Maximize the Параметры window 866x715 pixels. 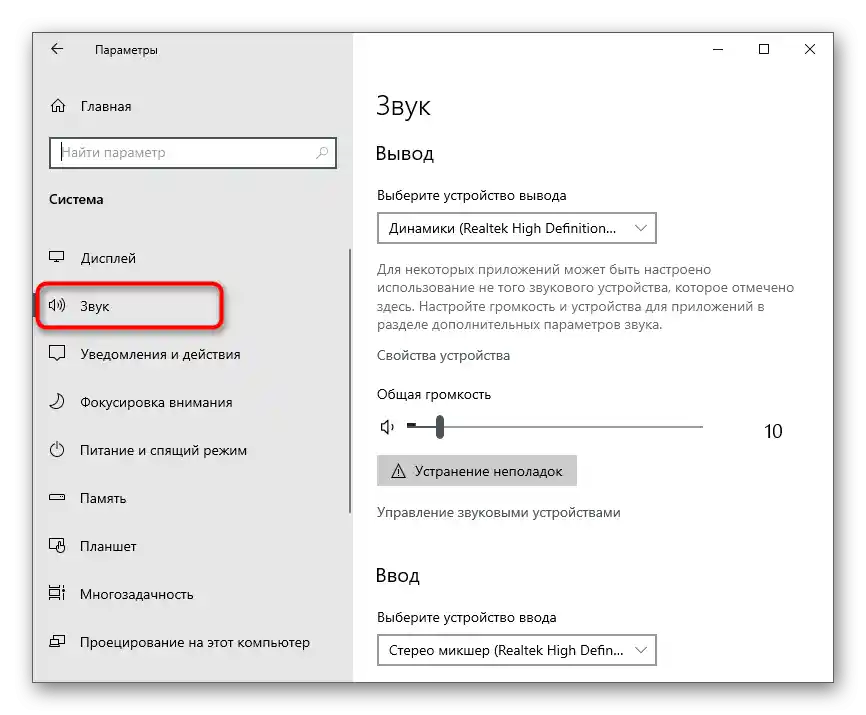(x=764, y=49)
